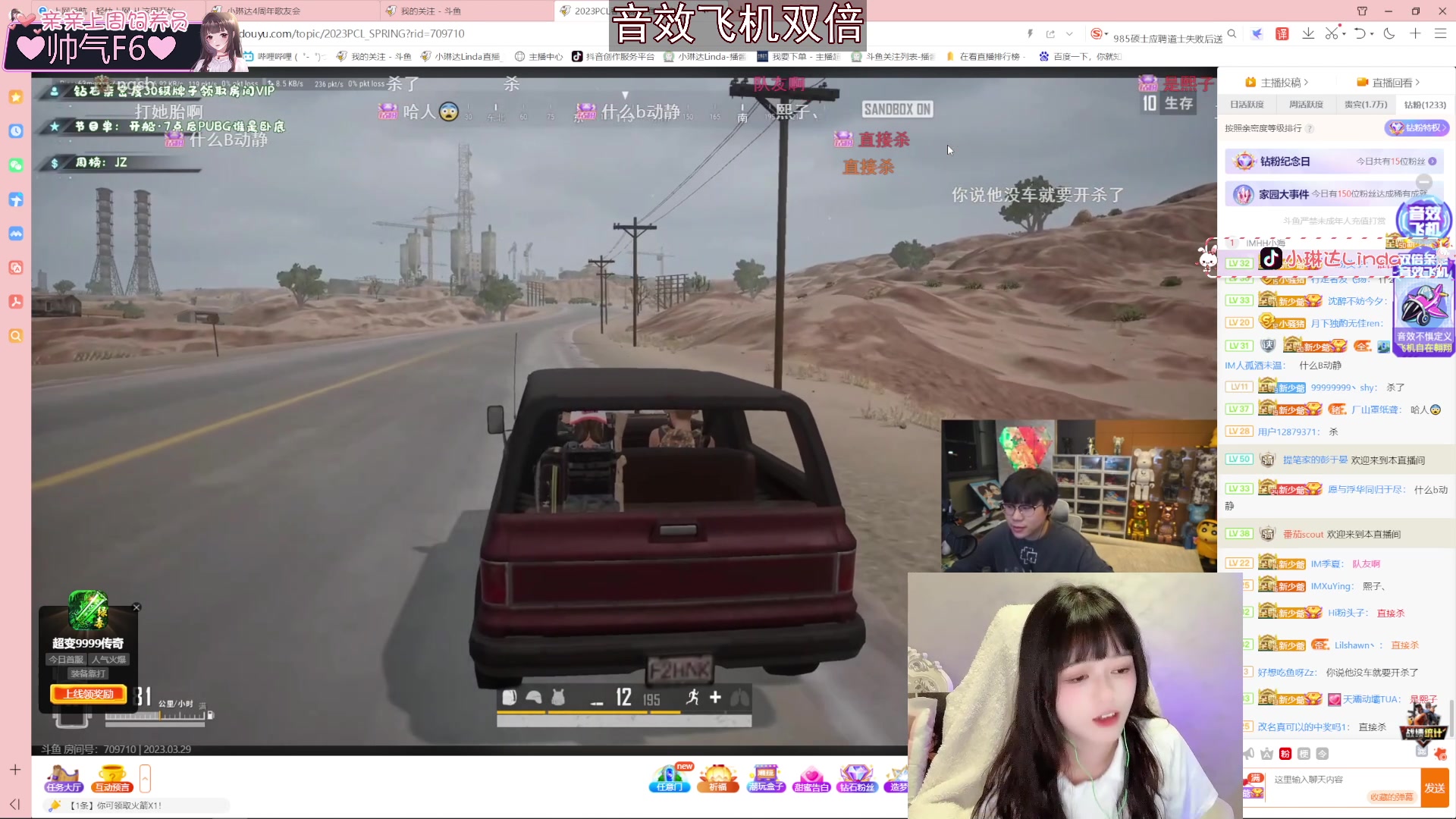Open the 任意门 gift icon
This screenshot has width=1456, height=819.
click(670, 779)
